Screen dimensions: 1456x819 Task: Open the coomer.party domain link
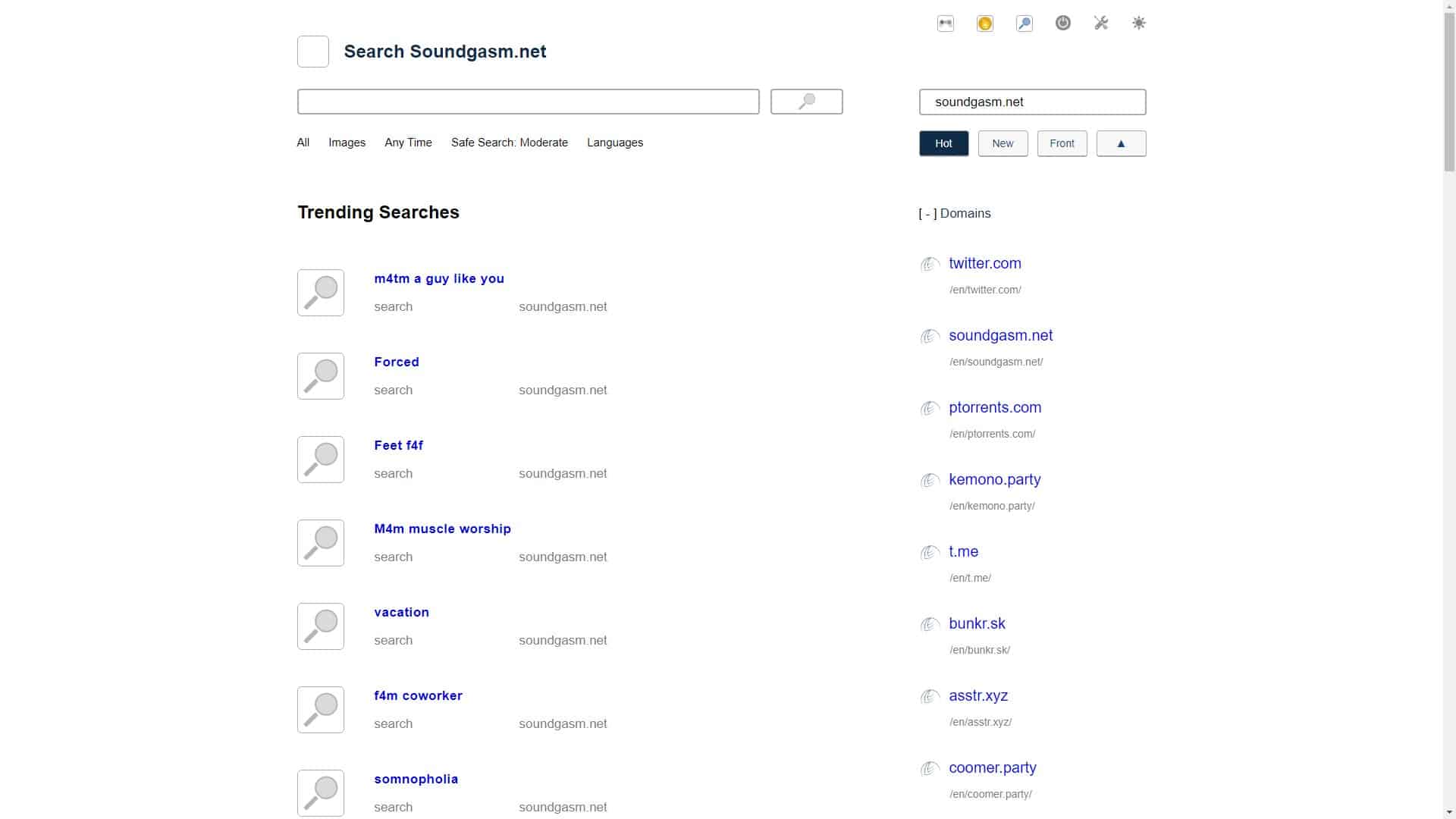click(x=992, y=767)
